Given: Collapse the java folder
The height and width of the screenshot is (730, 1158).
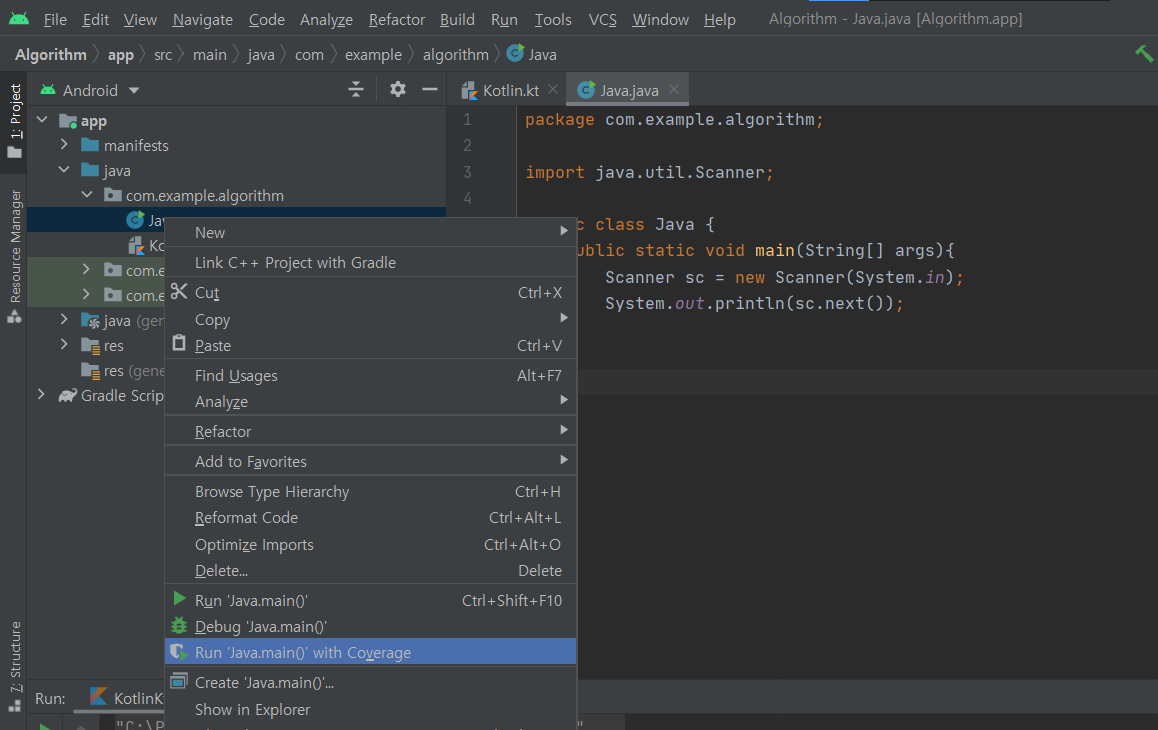Looking at the screenshot, I should (64, 170).
